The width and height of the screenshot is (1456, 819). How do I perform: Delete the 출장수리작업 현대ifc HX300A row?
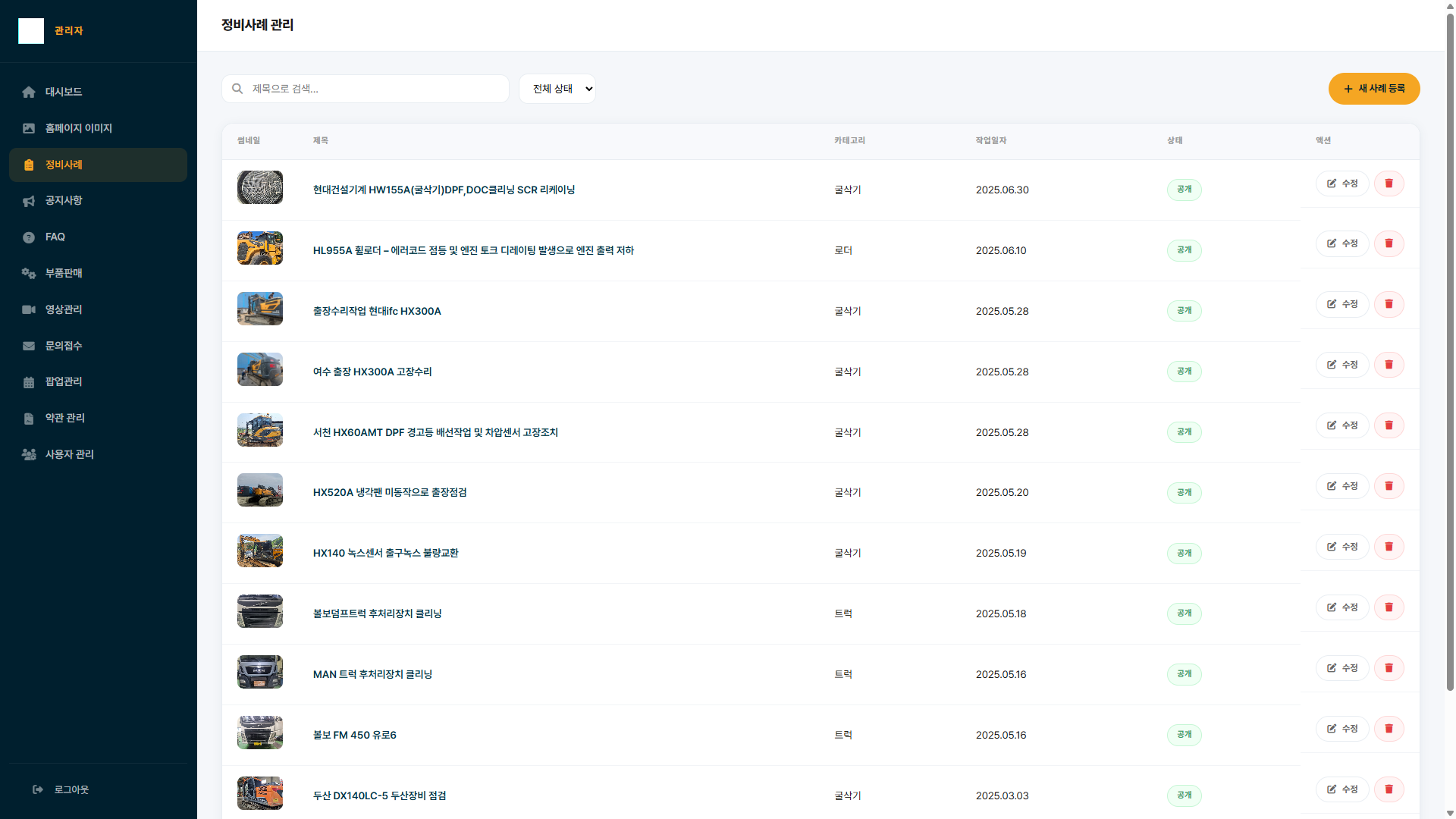[1389, 304]
